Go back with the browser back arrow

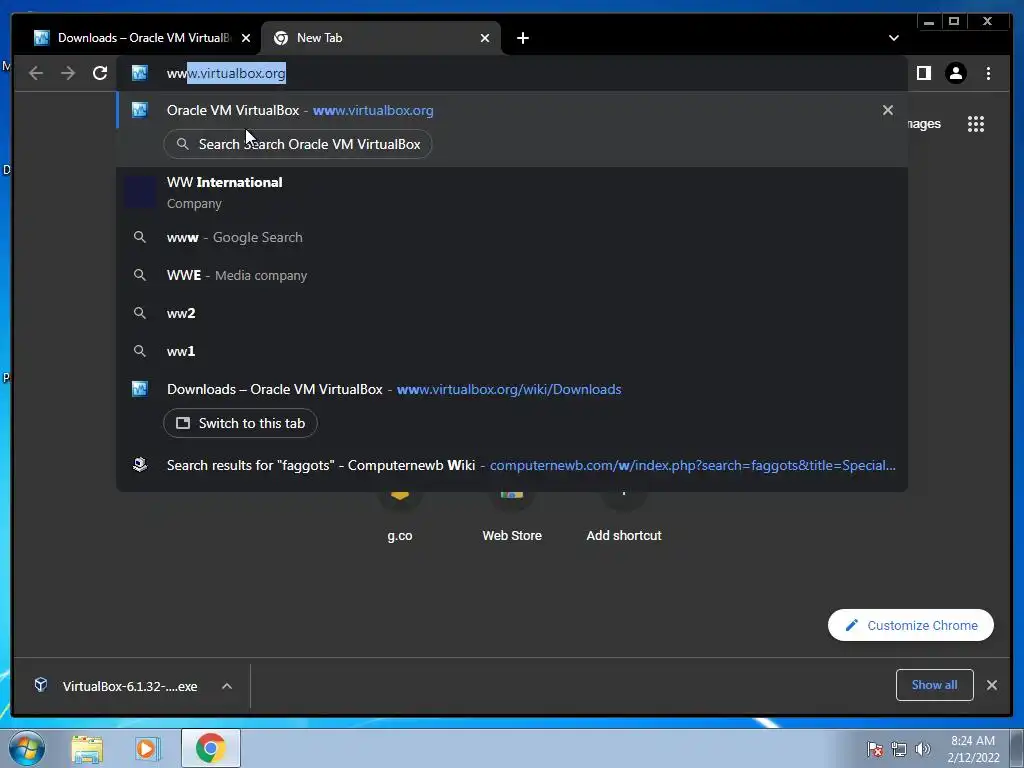pos(36,73)
